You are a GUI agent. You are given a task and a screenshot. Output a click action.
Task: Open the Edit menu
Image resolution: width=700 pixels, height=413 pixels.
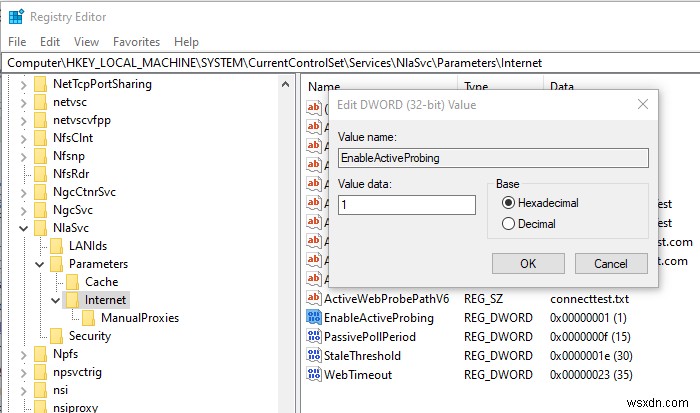click(x=50, y=42)
